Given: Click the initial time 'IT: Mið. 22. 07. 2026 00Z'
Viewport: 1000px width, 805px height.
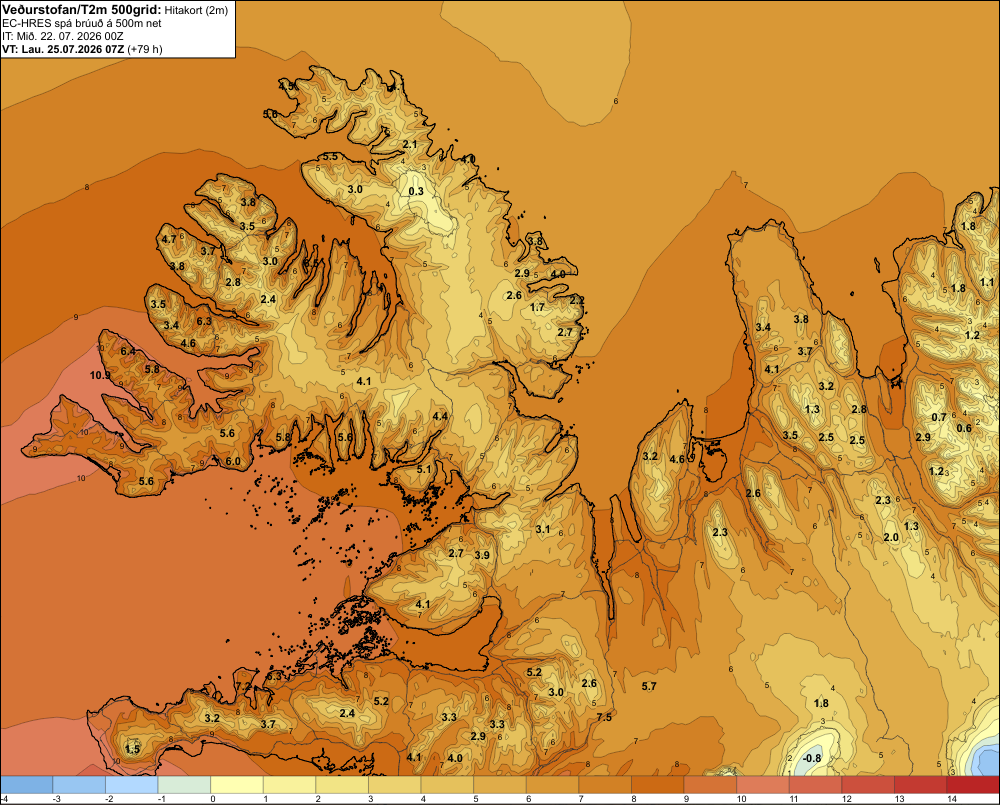Looking at the screenshot, I should [x=62, y=36].
